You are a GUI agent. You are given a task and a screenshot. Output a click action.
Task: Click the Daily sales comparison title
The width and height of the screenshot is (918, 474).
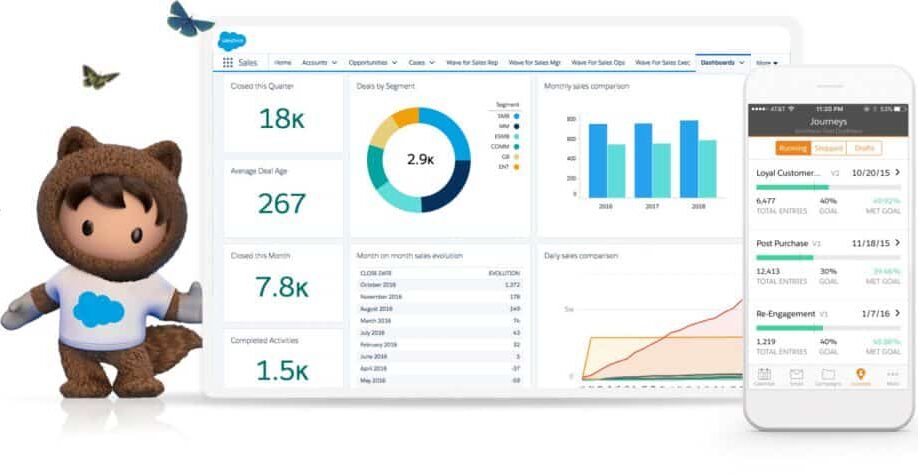tap(581, 256)
